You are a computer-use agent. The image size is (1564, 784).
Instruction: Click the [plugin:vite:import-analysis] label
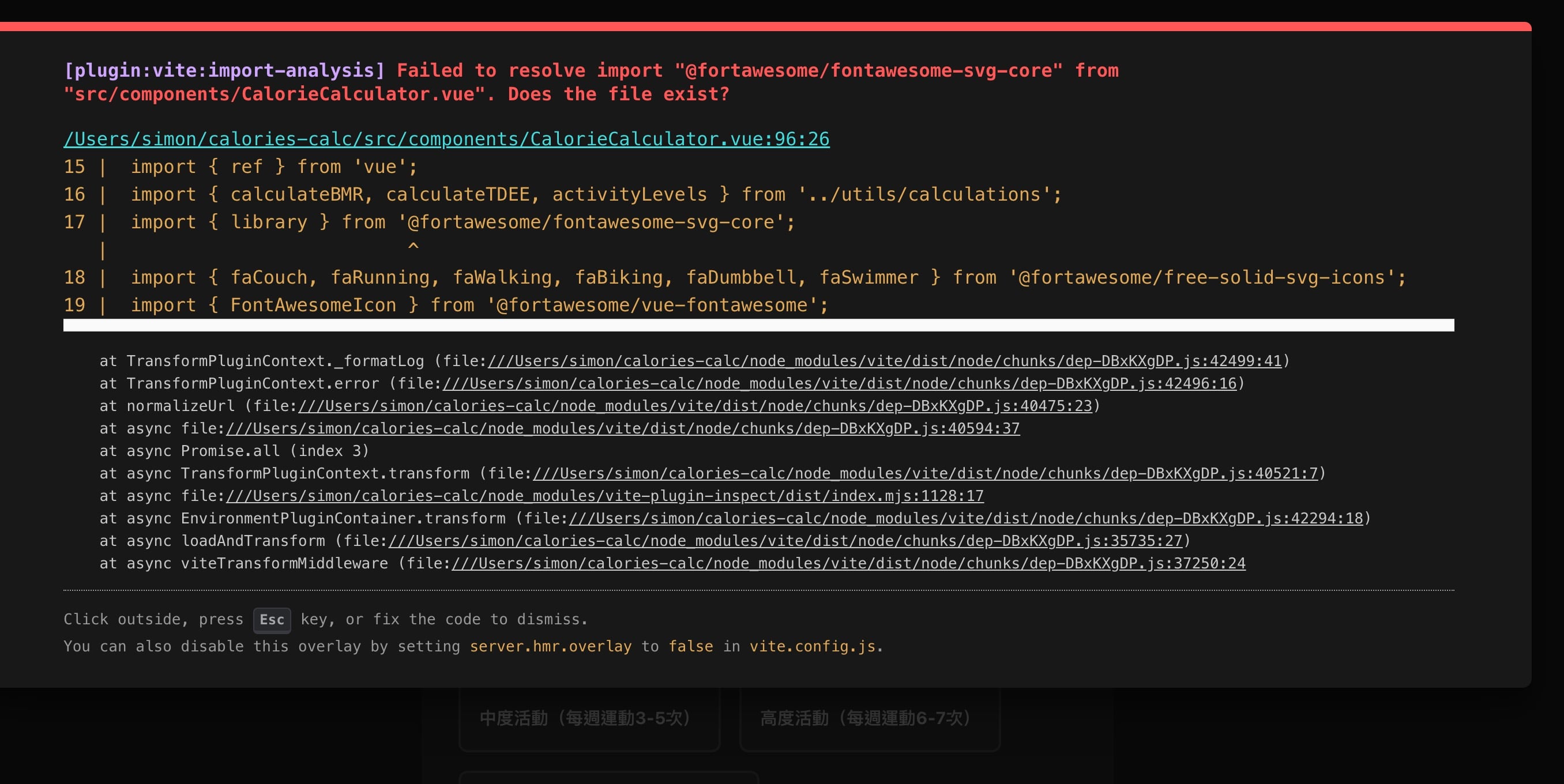(x=224, y=70)
